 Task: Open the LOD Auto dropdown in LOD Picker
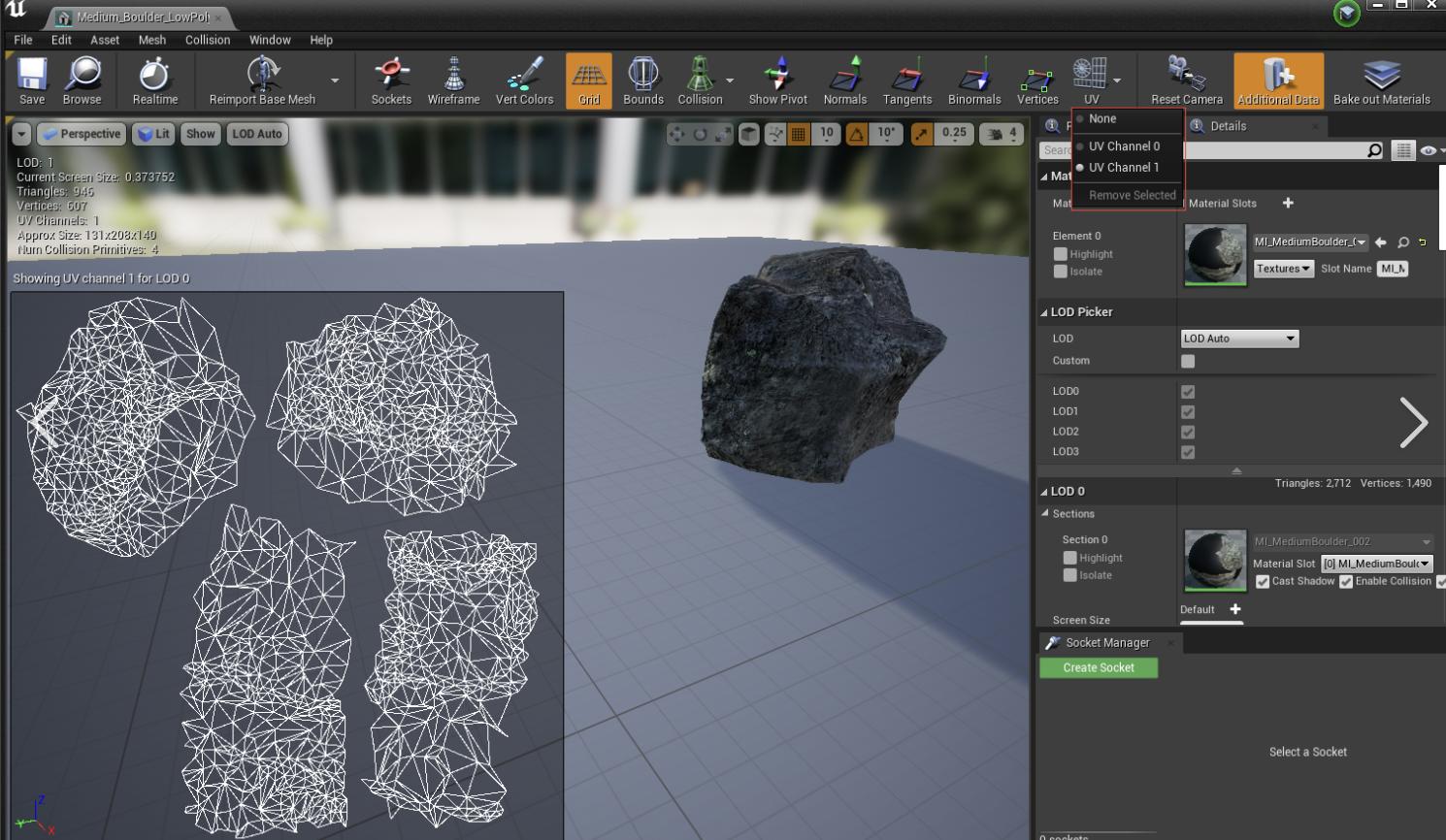coord(1239,339)
